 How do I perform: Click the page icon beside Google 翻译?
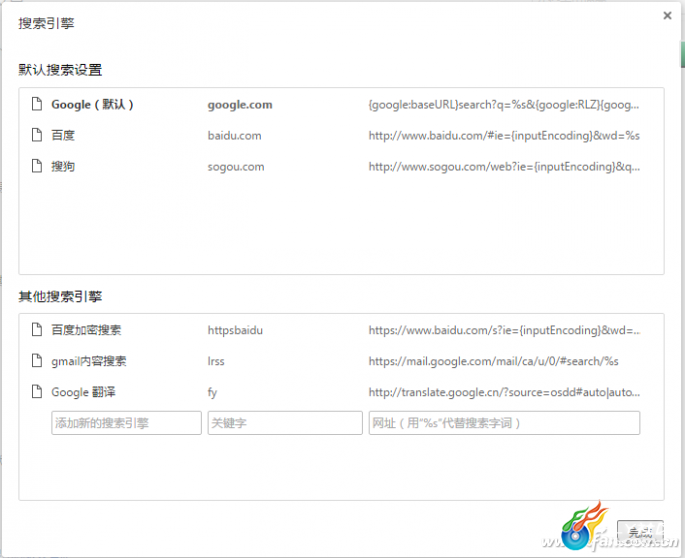pos(37,392)
